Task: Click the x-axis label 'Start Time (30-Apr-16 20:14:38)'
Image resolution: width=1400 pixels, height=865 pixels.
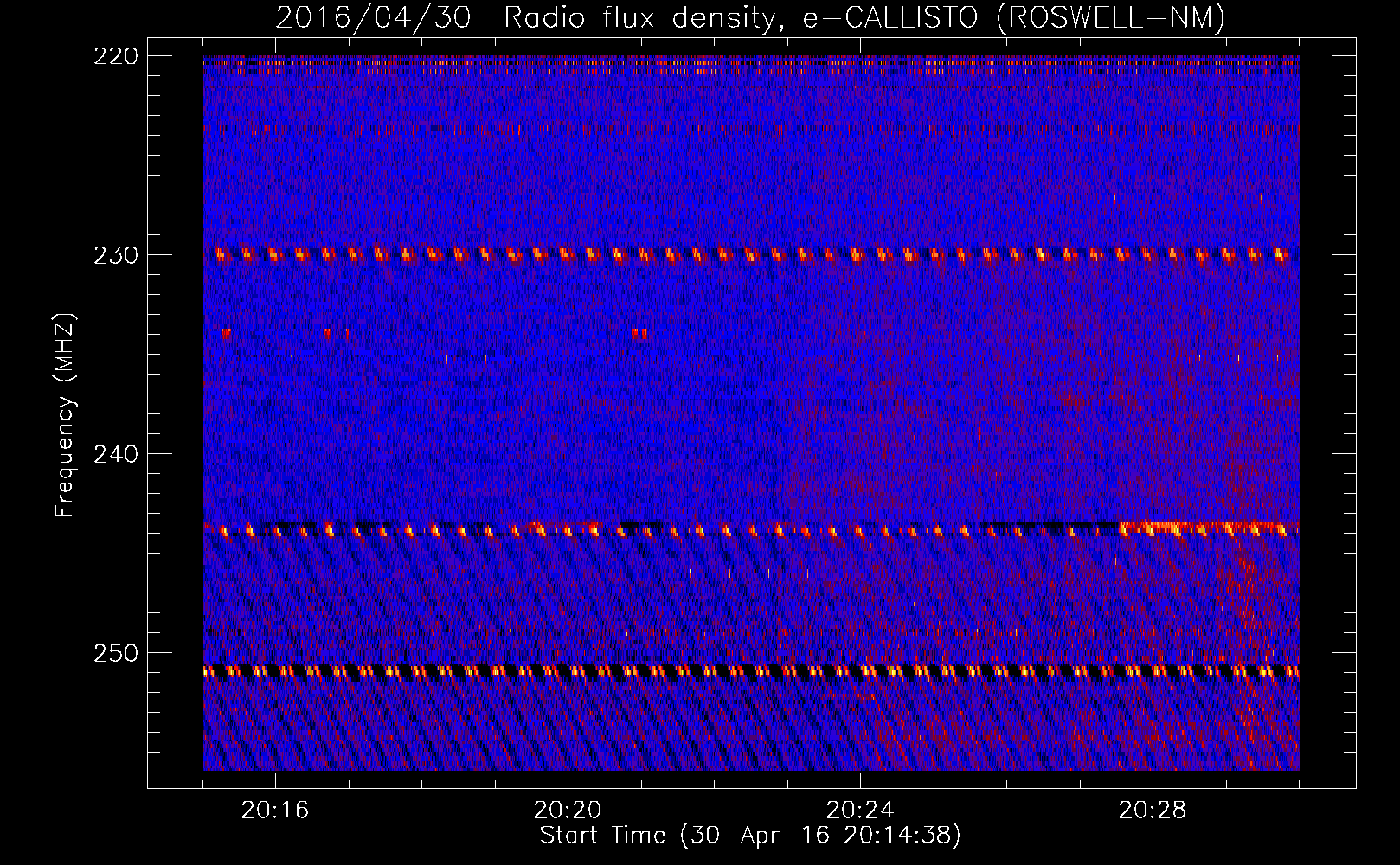Action: coord(750,836)
